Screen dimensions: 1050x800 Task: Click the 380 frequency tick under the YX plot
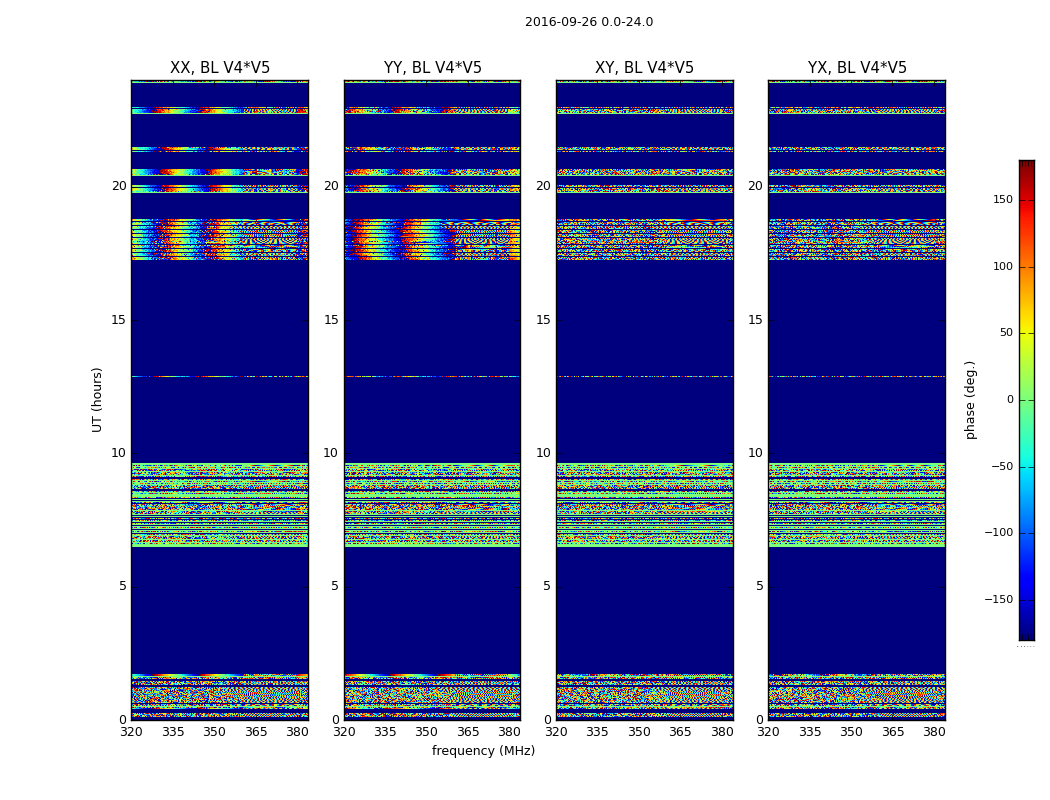pyautogui.click(x=934, y=732)
